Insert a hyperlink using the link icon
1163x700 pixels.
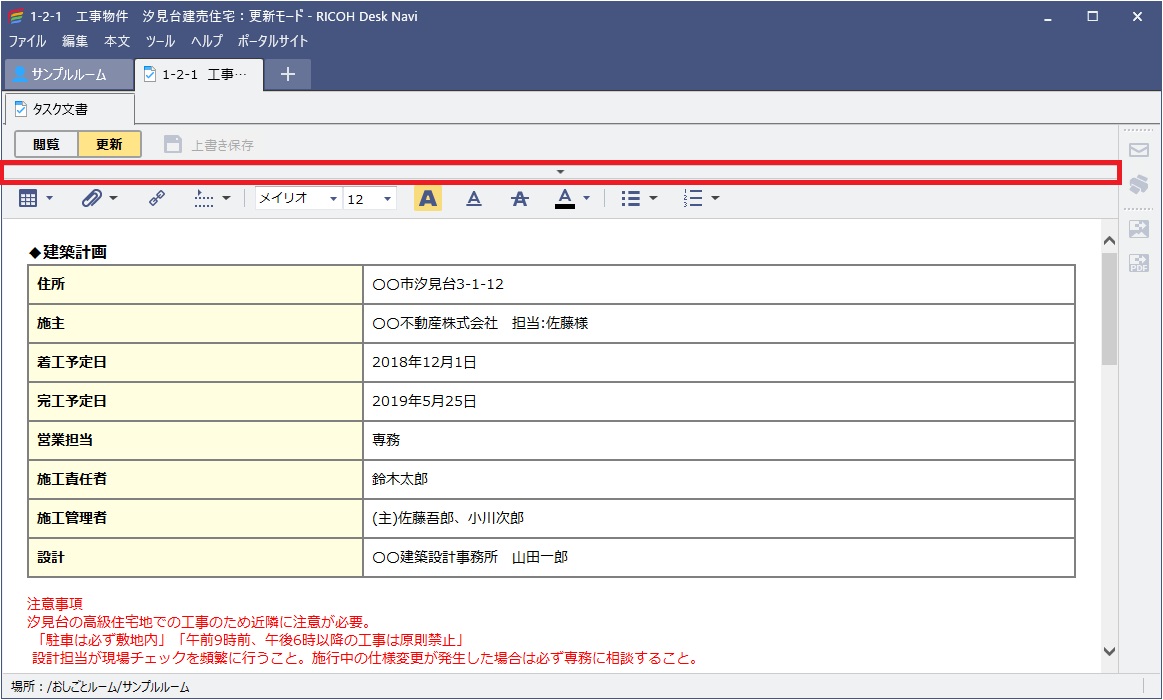(157, 198)
